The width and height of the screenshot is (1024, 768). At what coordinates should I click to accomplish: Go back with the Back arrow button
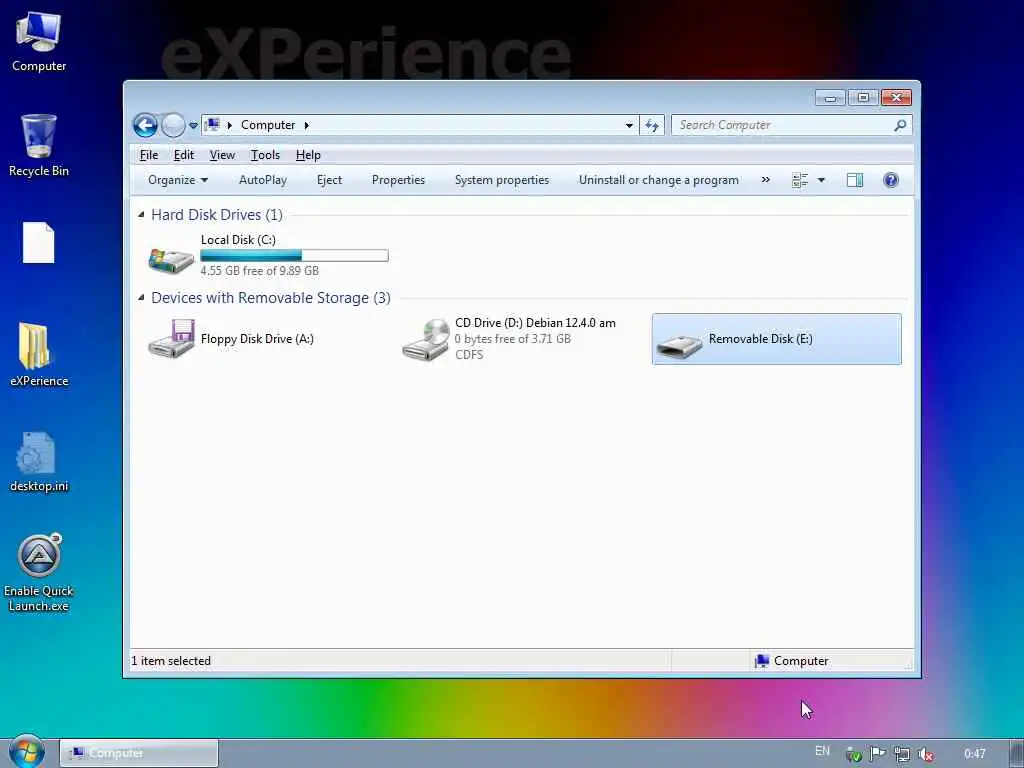[146, 125]
